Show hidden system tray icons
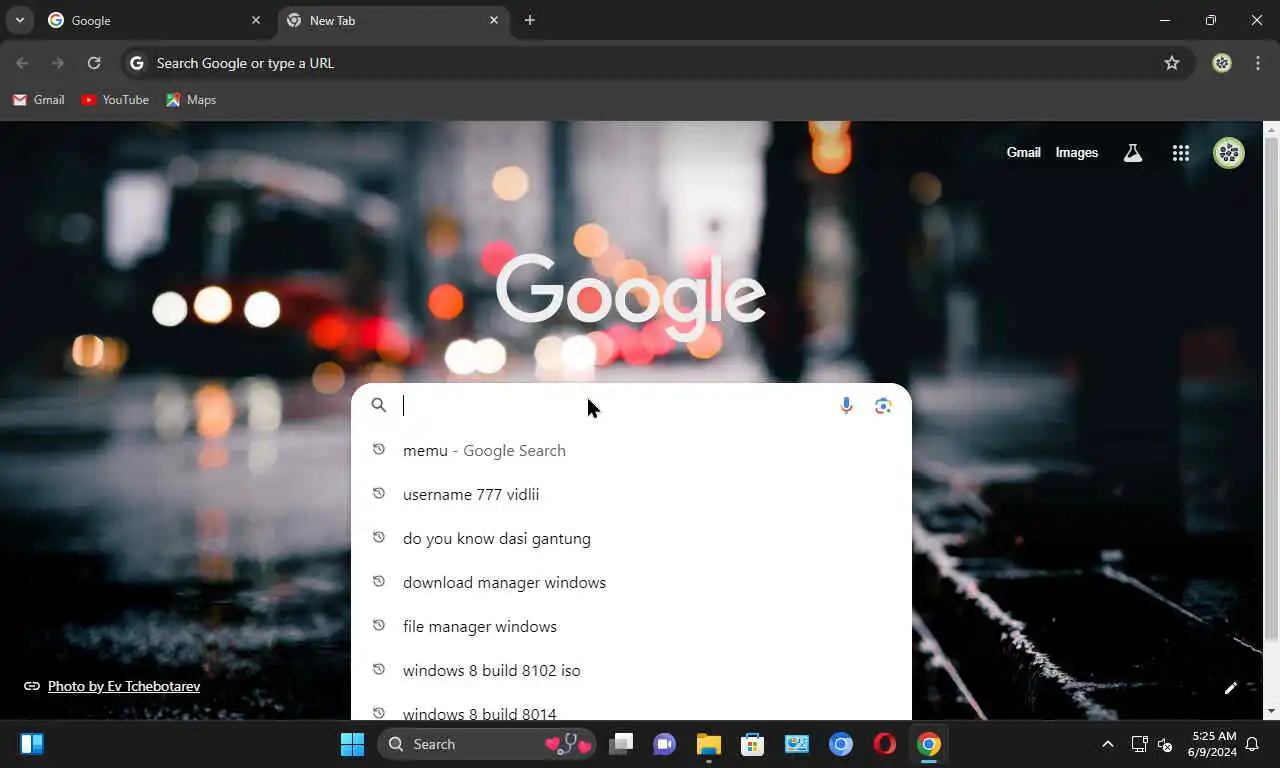Image resolution: width=1280 pixels, height=768 pixels. (x=1107, y=744)
